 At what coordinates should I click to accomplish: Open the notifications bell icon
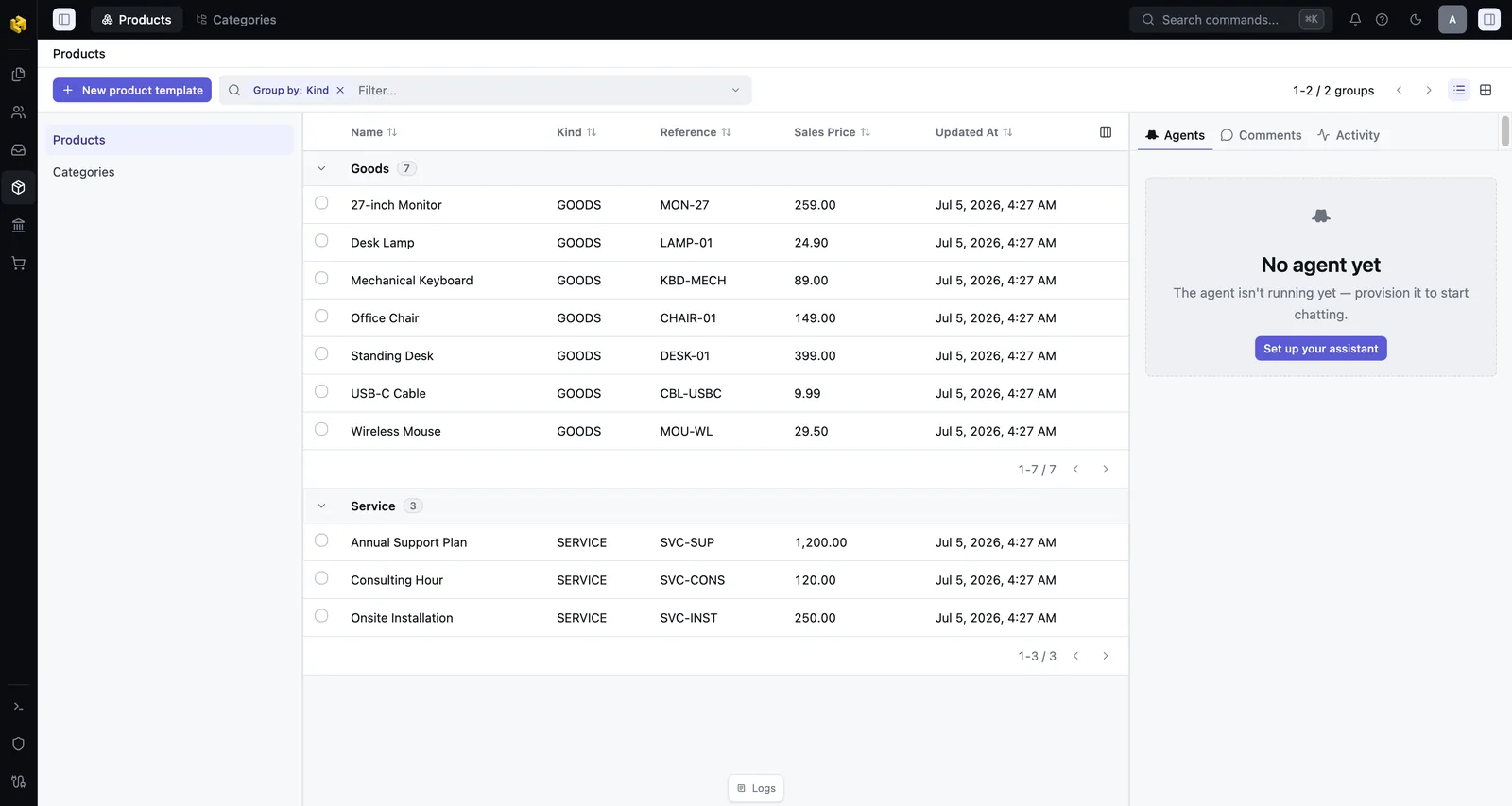[x=1355, y=19]
